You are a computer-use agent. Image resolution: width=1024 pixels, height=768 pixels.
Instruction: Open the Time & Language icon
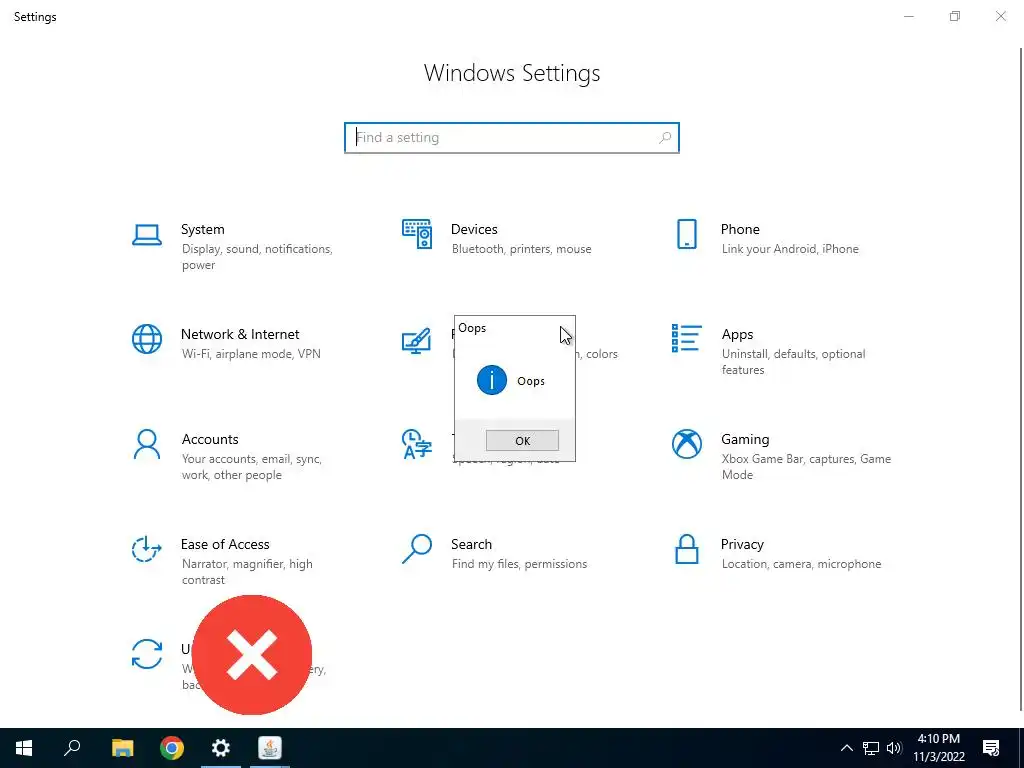(x=417, y=444)
